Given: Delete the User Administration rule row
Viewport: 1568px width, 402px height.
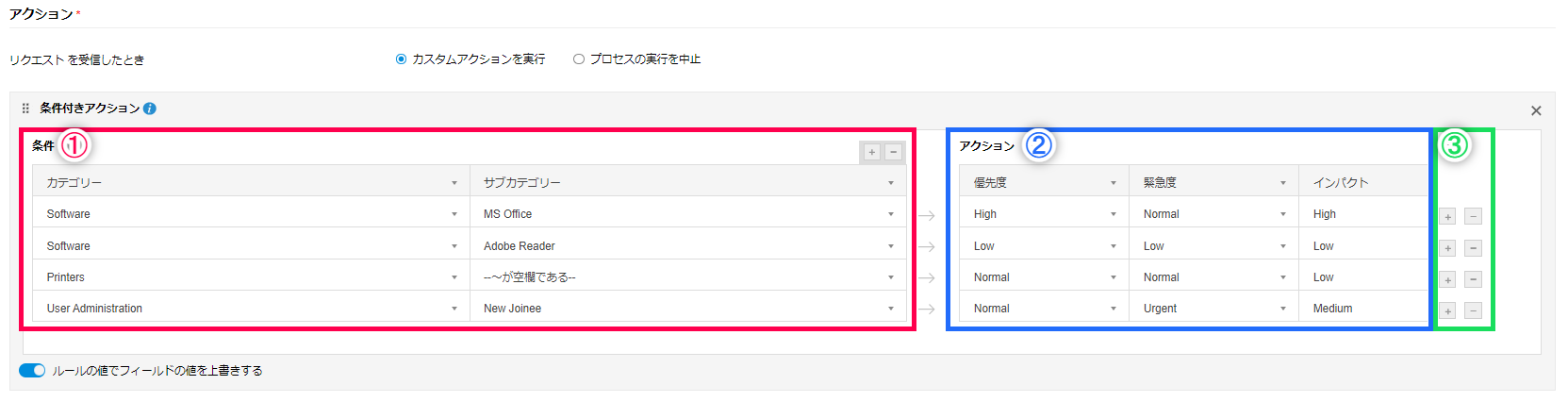Looking at the screenshot, I should tap(1473, 310).
